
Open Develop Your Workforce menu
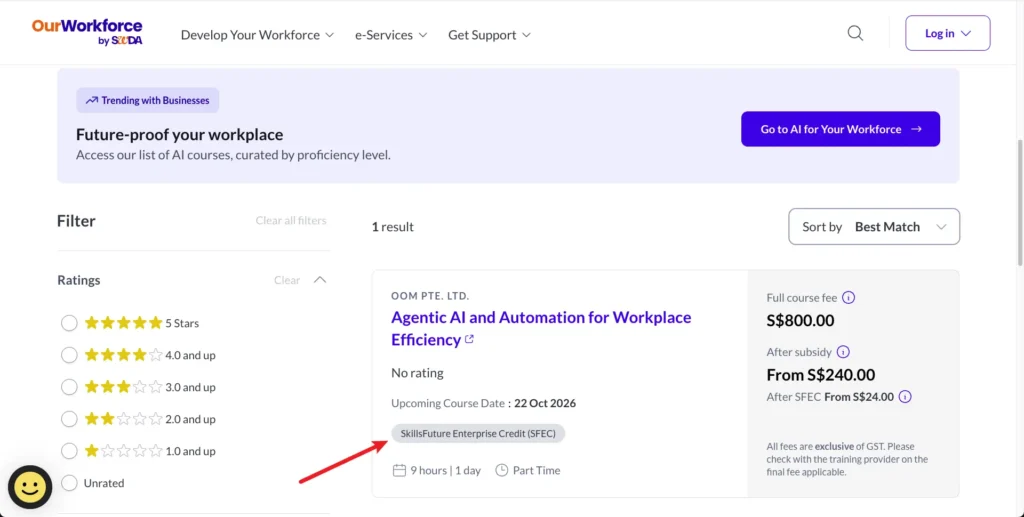point(257,35)
